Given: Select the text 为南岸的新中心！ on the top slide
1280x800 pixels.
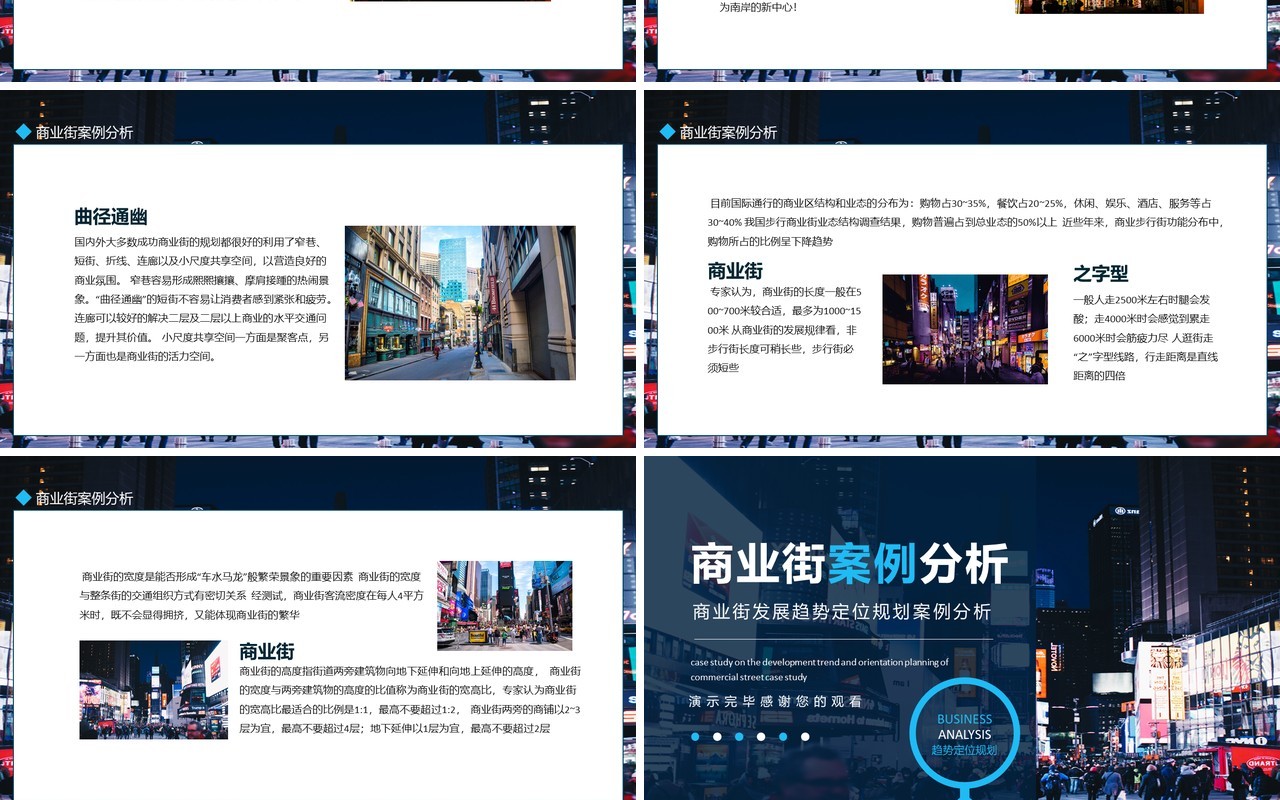Looking at the screenshot, I should point(759,7).
